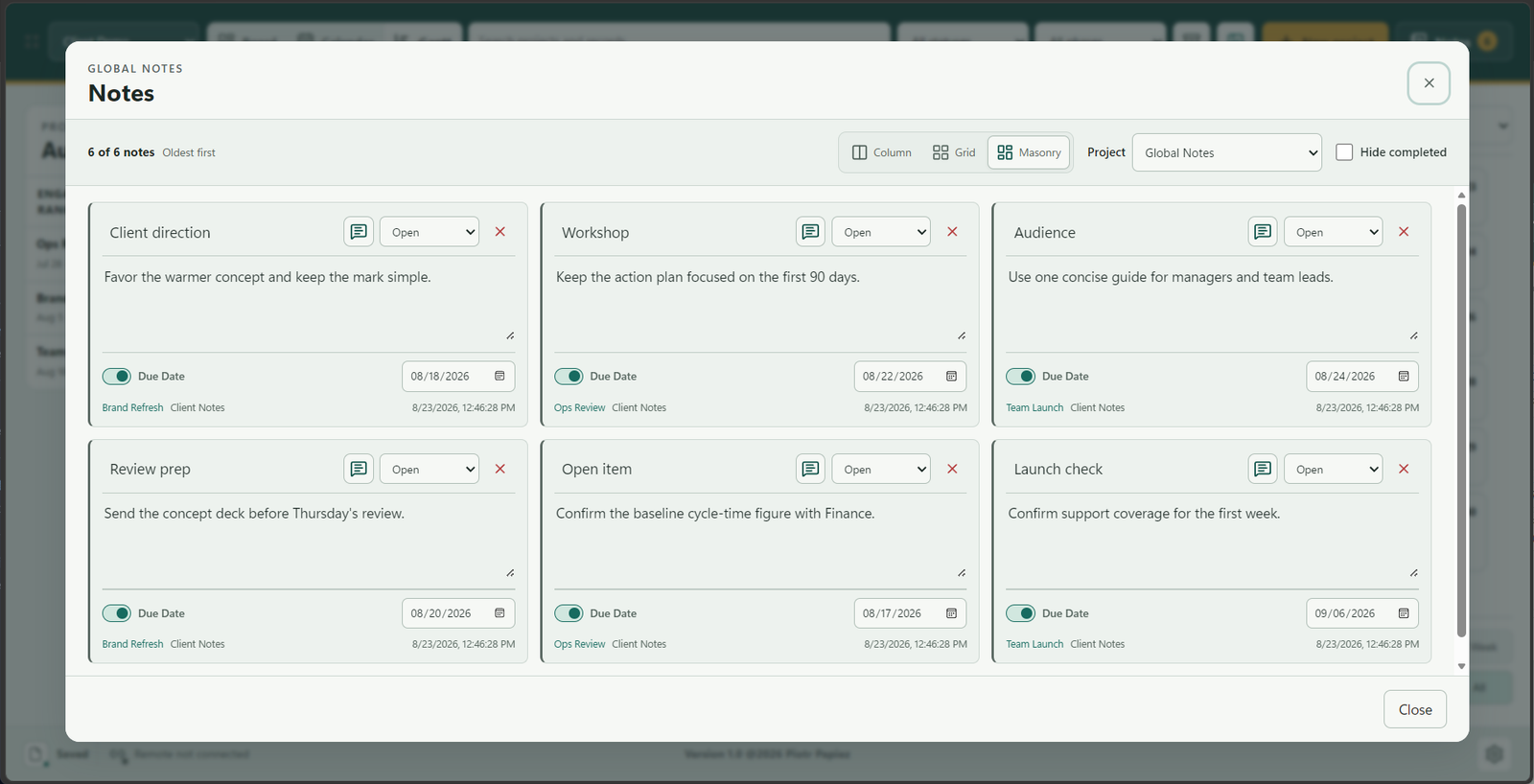Delete the Workshop note
The image size is (1534, 784).
point(952,232)
